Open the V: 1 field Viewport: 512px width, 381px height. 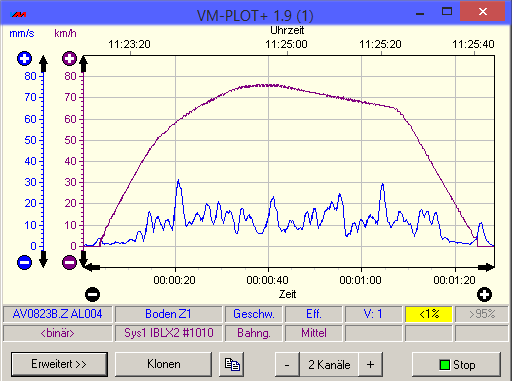[x=373, y=314]
